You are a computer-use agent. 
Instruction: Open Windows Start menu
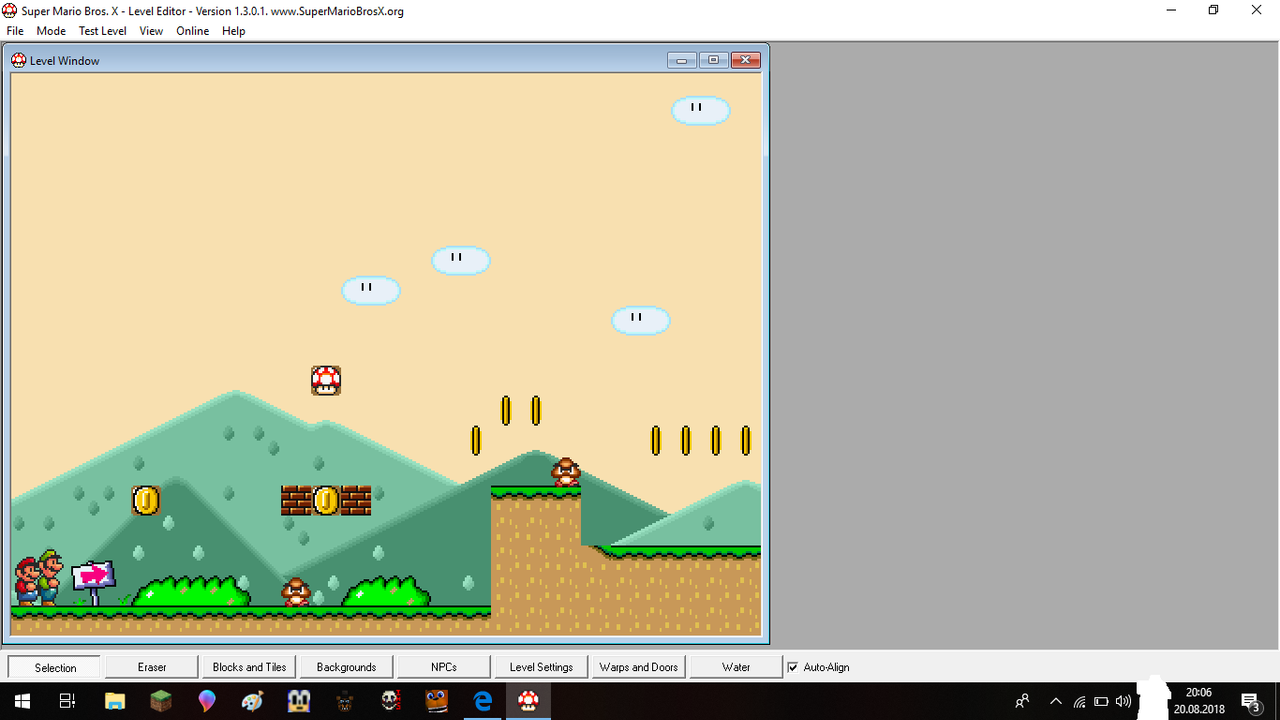click(22, 701)
